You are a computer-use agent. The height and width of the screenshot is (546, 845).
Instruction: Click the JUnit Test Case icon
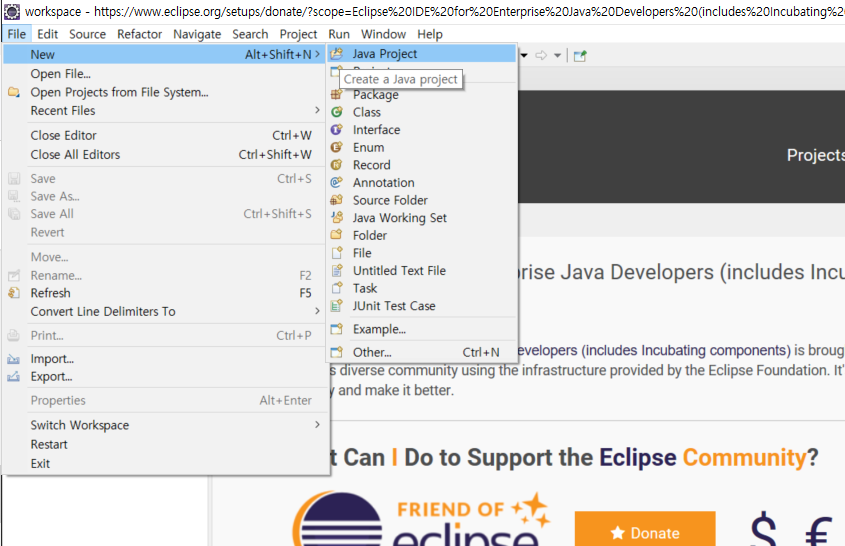click(337, 306)
